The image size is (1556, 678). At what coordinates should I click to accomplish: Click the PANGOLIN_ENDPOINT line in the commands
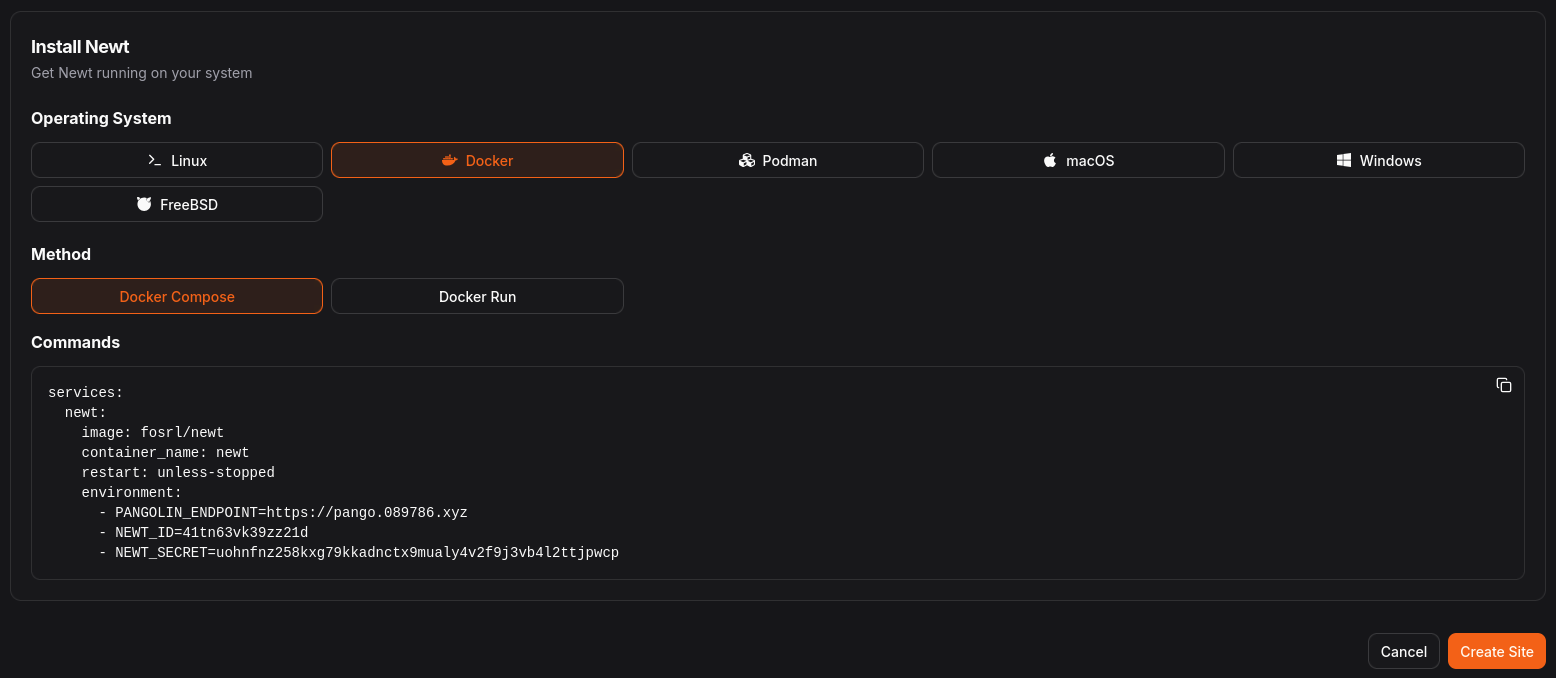tap(283, 513)
